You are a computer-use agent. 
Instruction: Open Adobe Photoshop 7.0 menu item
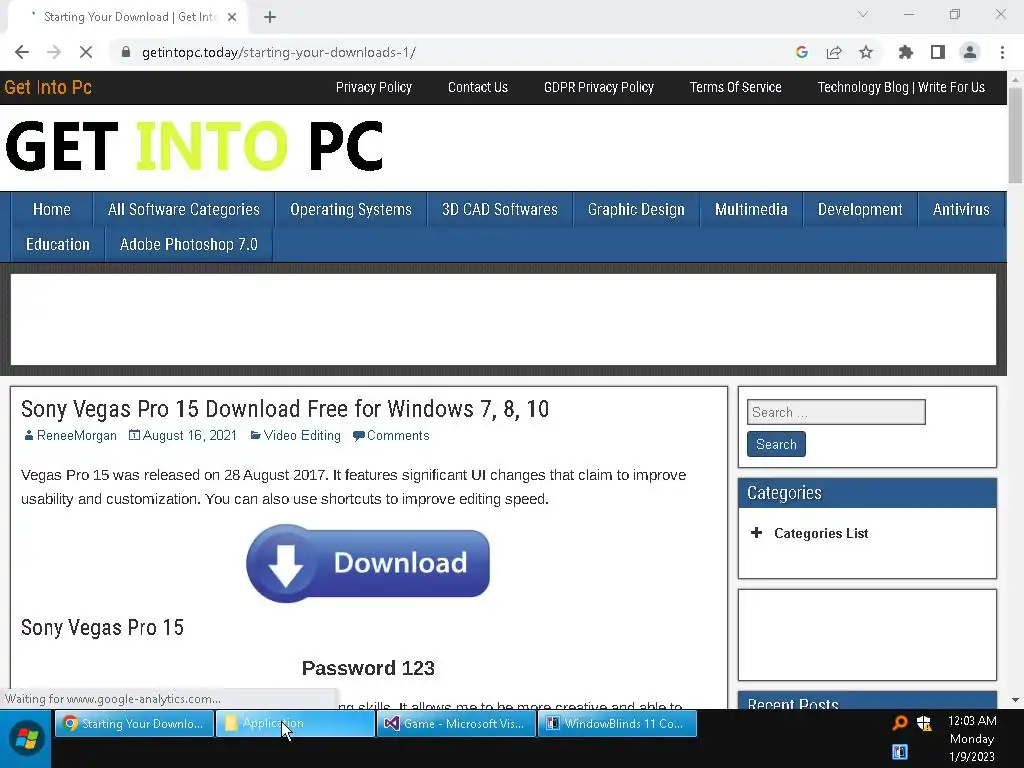[x=189, y=244]
